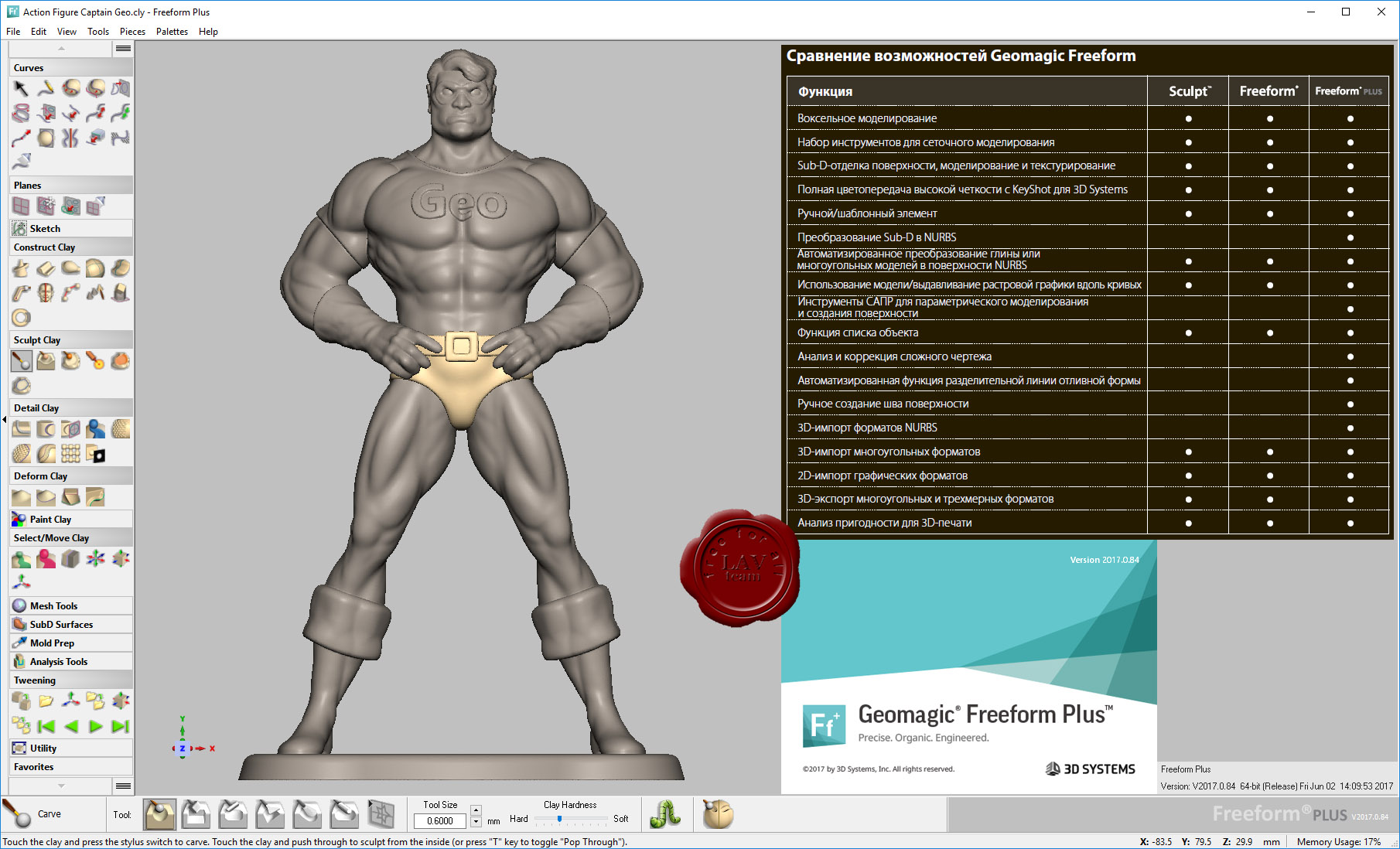Select the grid array tool in Detail Clay
The width and height of the screenshot is (1400, 849).
coord(70,454)
